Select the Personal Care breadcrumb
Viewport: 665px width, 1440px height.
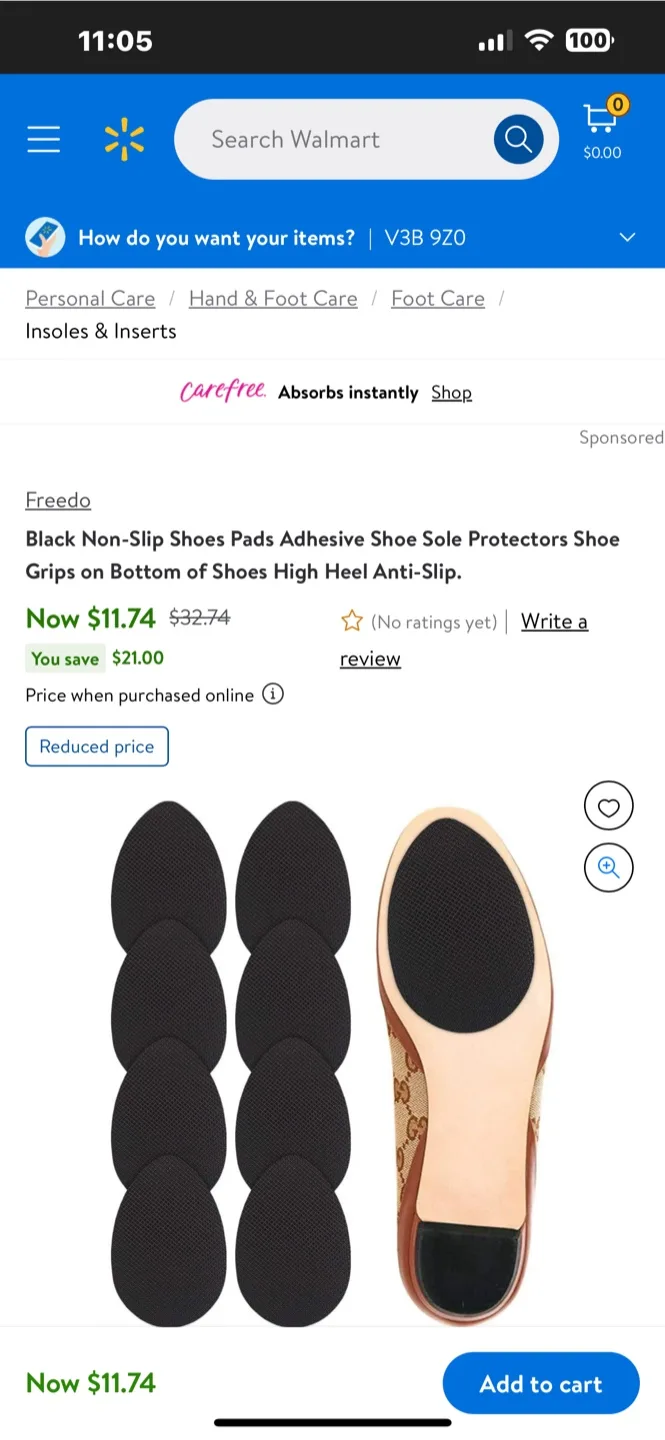click(90, 298)
